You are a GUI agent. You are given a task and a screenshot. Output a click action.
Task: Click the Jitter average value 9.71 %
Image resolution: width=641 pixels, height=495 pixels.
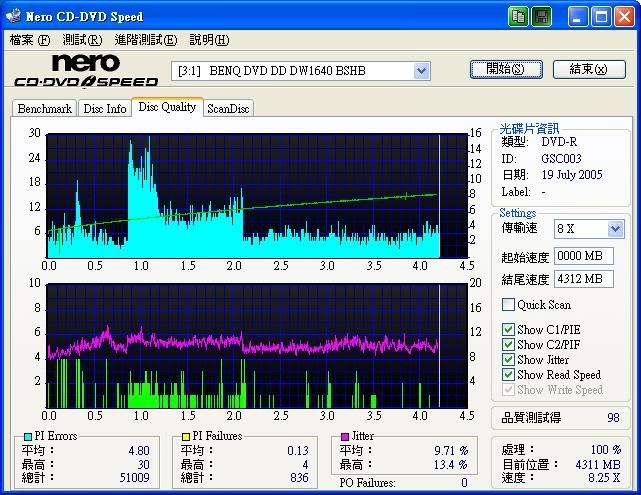coord(451,450)
